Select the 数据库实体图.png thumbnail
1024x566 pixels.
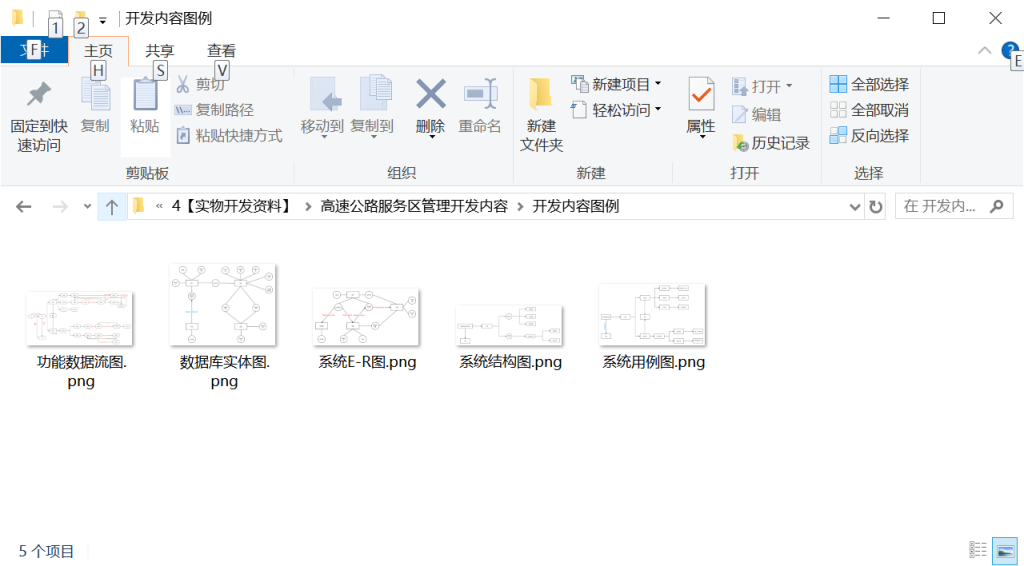223,304
